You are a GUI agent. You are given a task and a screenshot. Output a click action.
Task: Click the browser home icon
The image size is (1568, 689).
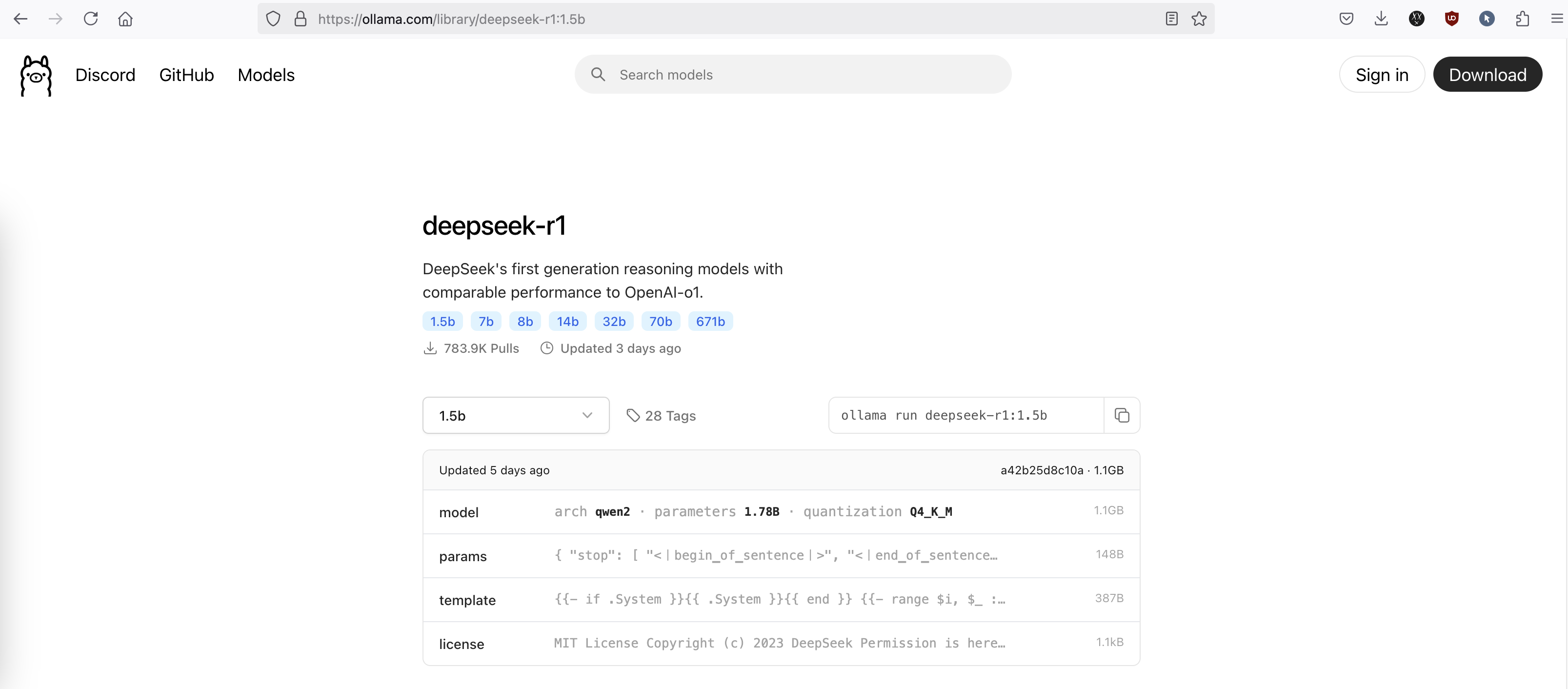(125, 19)
